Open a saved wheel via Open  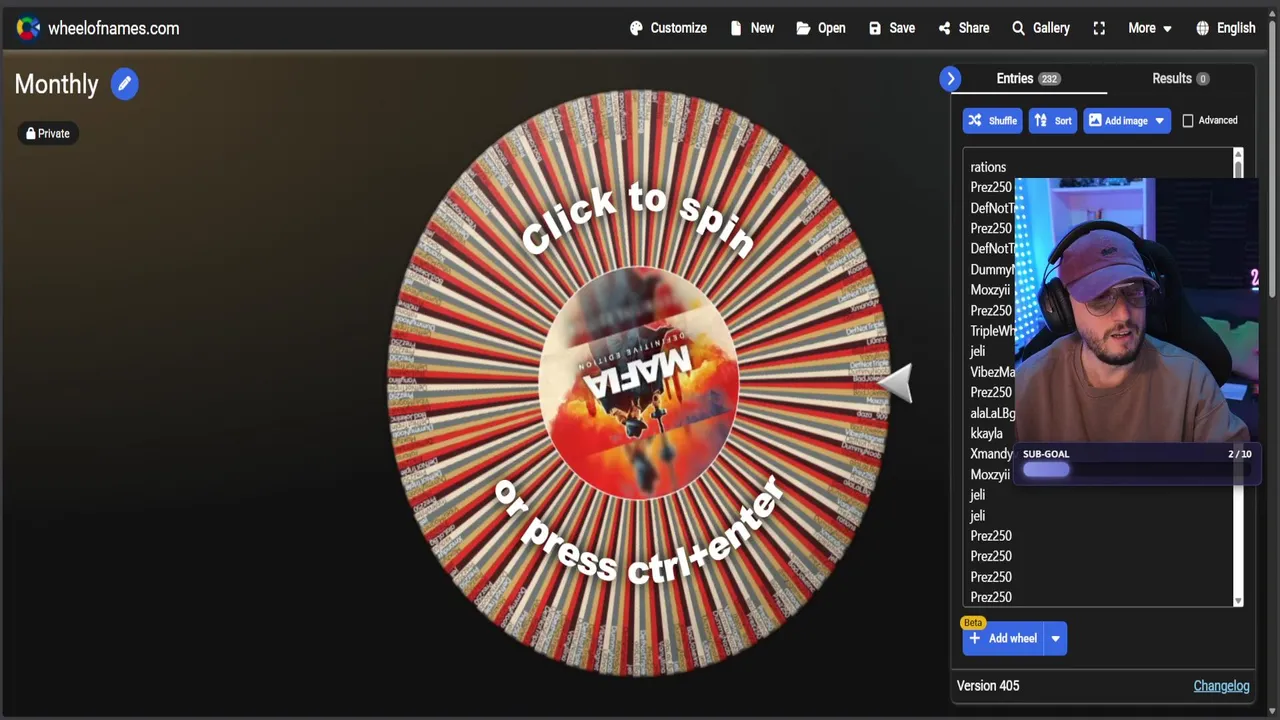coord(821,28)
